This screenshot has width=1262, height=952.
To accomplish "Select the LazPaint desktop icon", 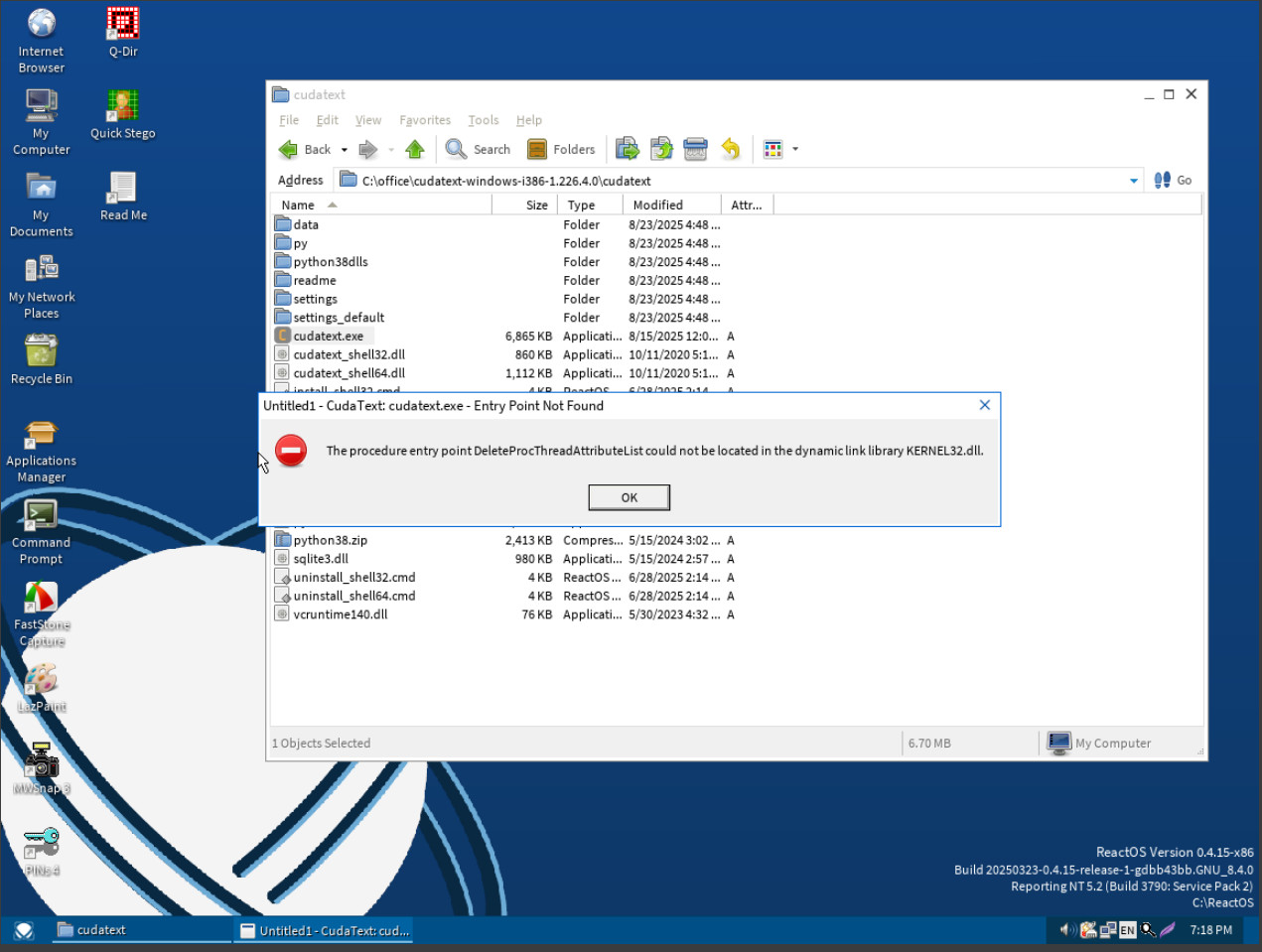I will 41,687.
